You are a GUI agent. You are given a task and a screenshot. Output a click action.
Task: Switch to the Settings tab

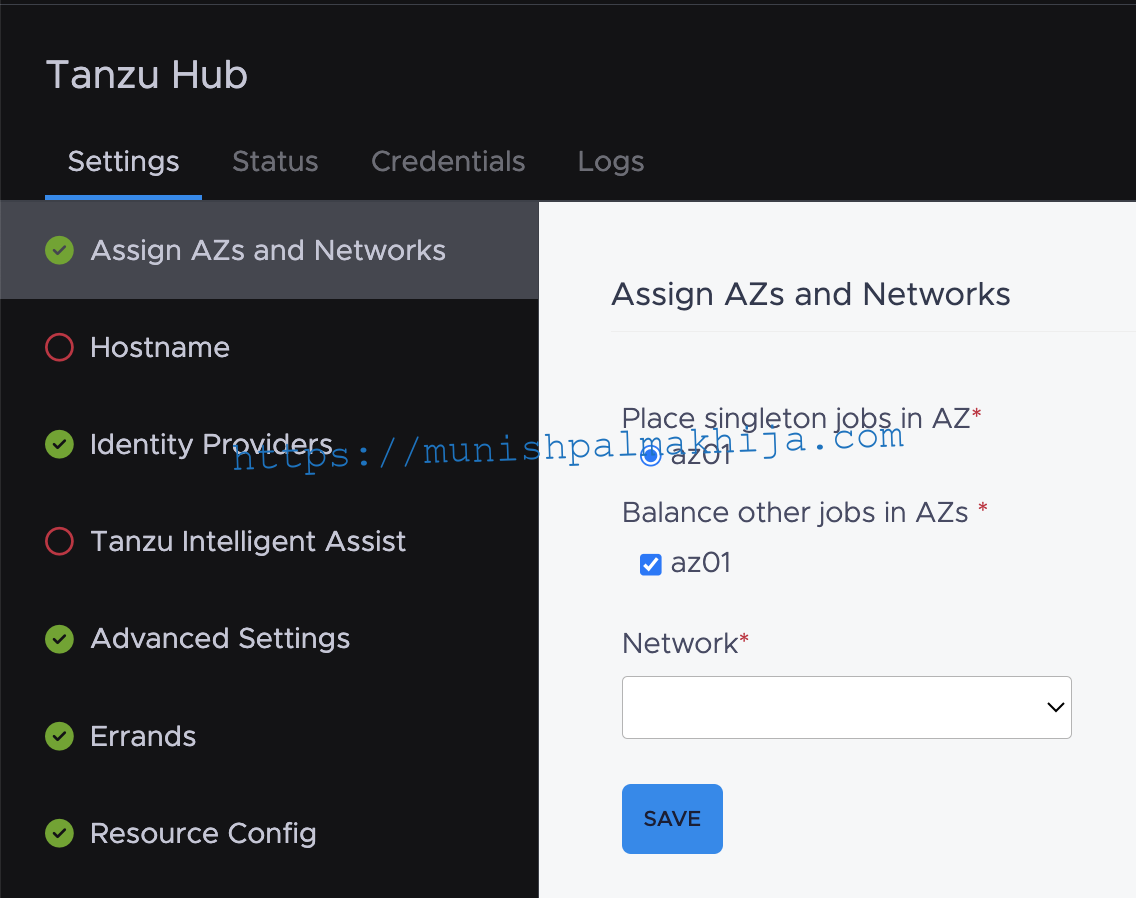pyautogui.click(x=123, y=161)
